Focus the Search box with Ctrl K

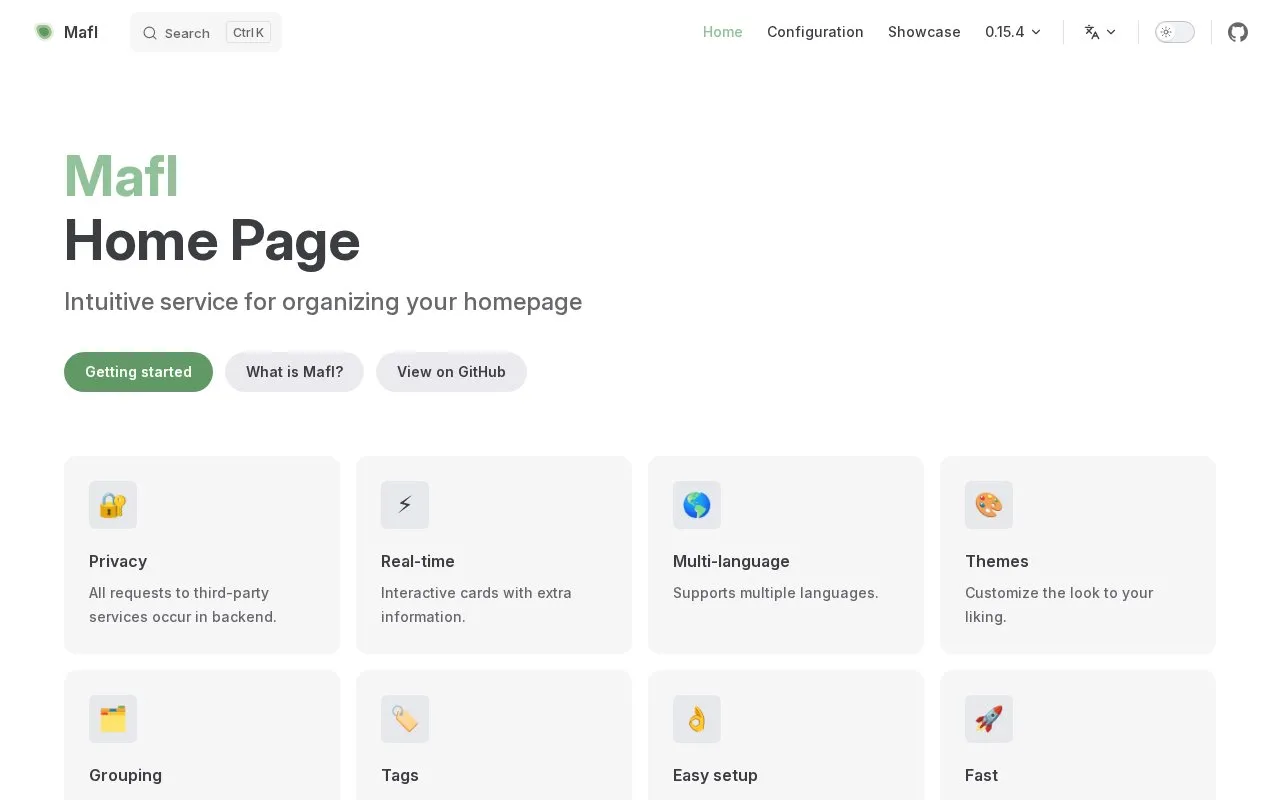point(206,32)
